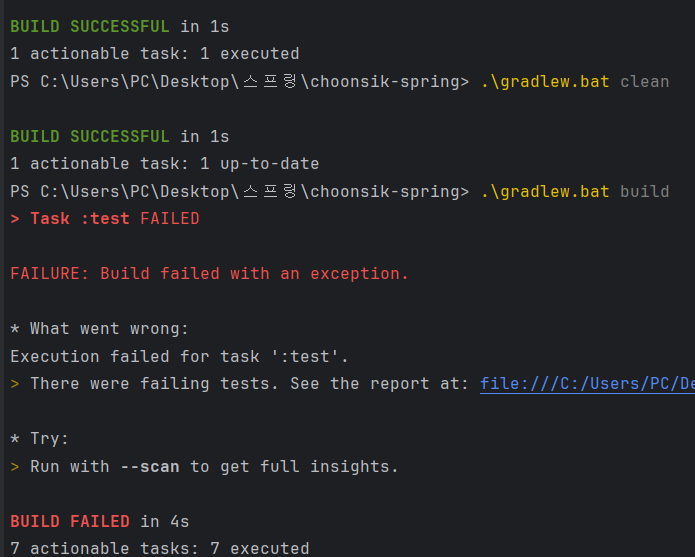Click the "> Task :test FAILED" line

pos(105,218)
